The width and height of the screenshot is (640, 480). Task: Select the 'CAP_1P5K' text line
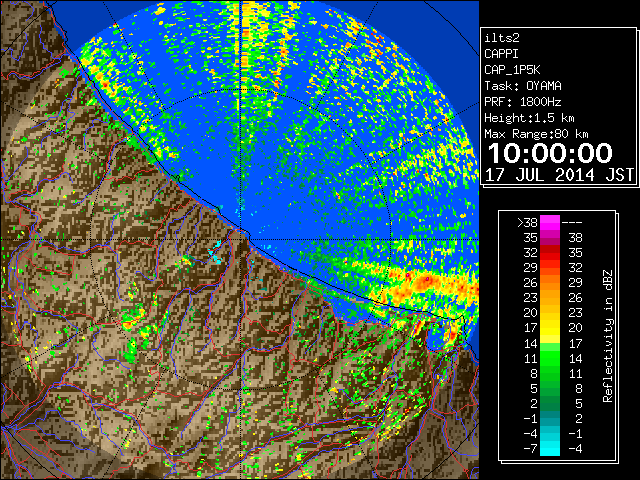(512, 70)
